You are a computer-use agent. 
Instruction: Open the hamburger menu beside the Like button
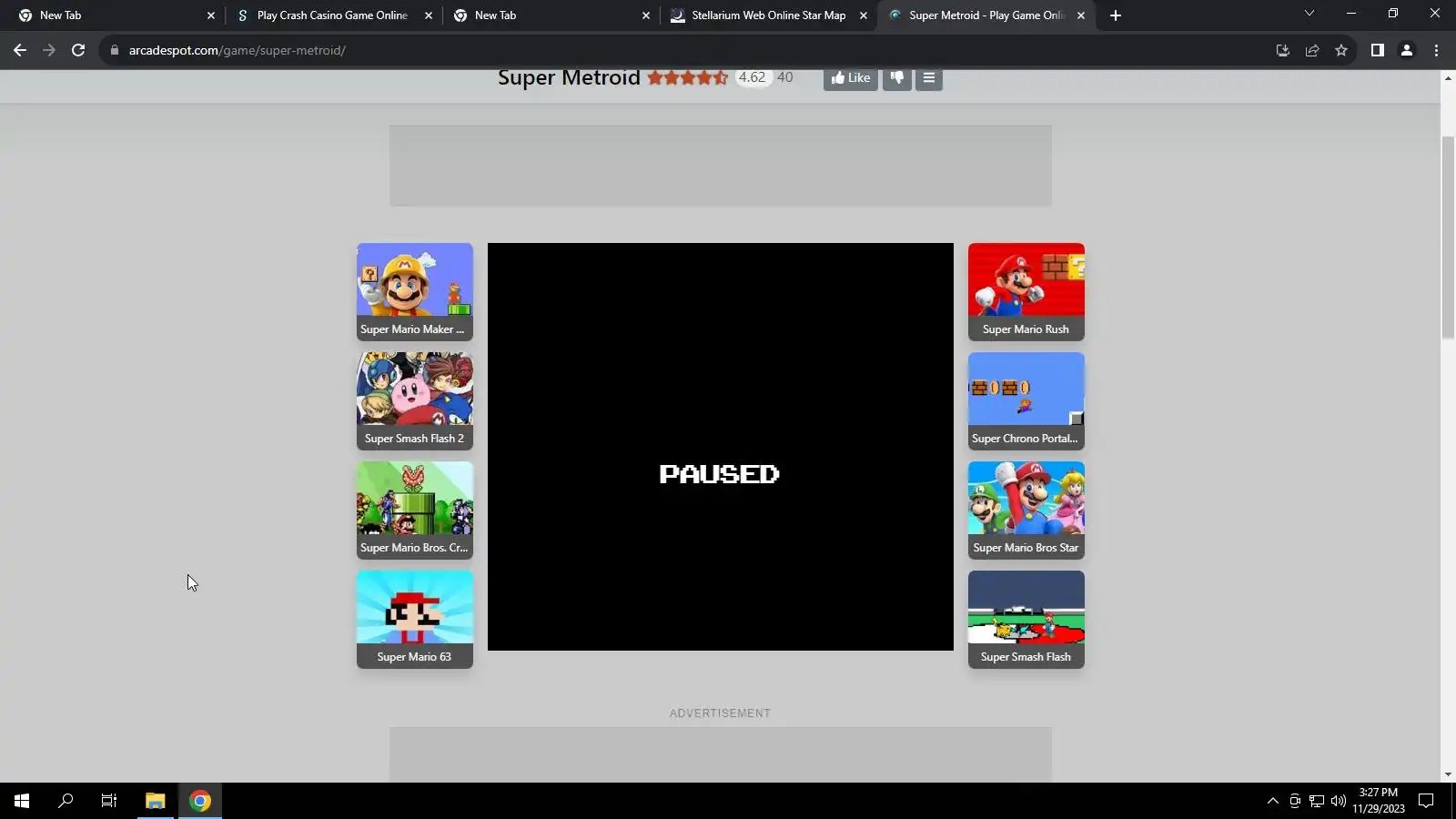pos(929,78)
